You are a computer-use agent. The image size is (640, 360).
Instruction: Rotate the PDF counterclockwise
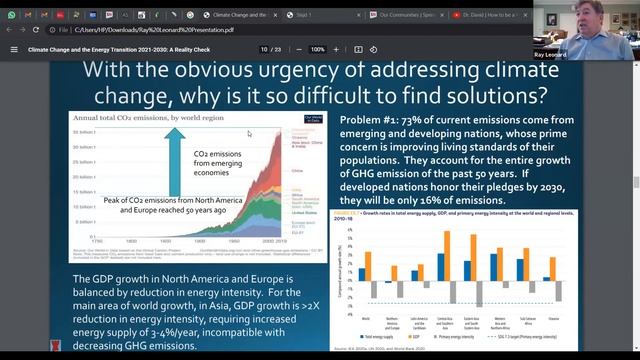373,49
